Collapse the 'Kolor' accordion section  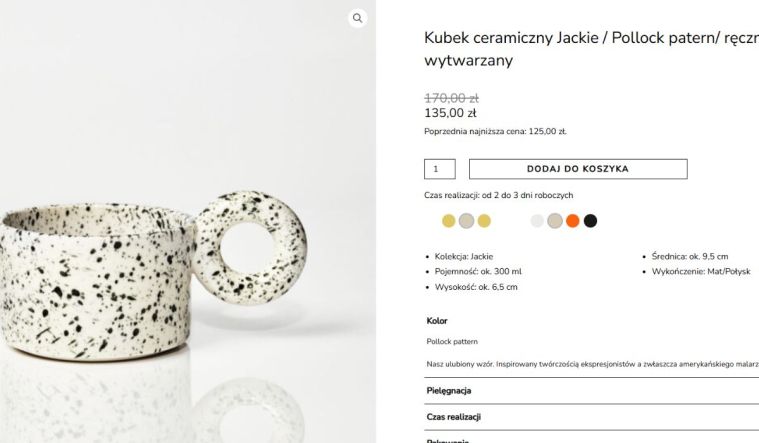coord(437,321)
